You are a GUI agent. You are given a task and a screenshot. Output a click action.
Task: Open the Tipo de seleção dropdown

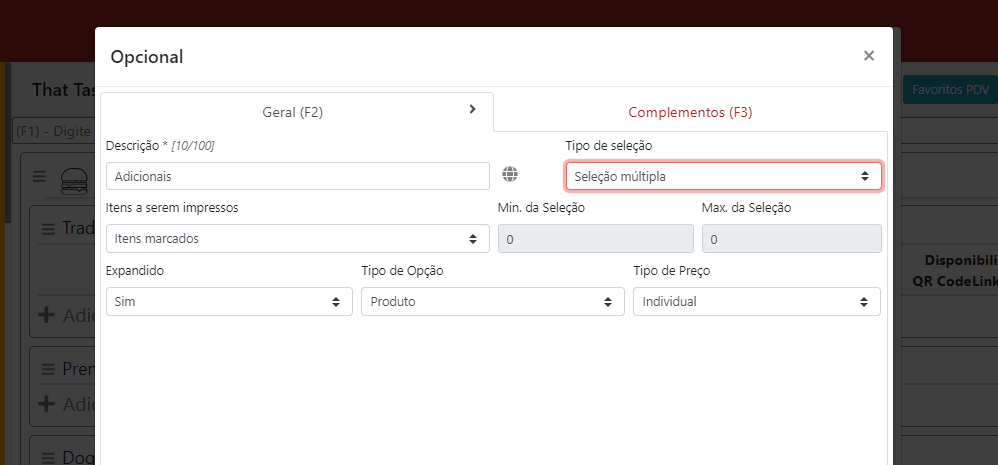click(723, 176)
